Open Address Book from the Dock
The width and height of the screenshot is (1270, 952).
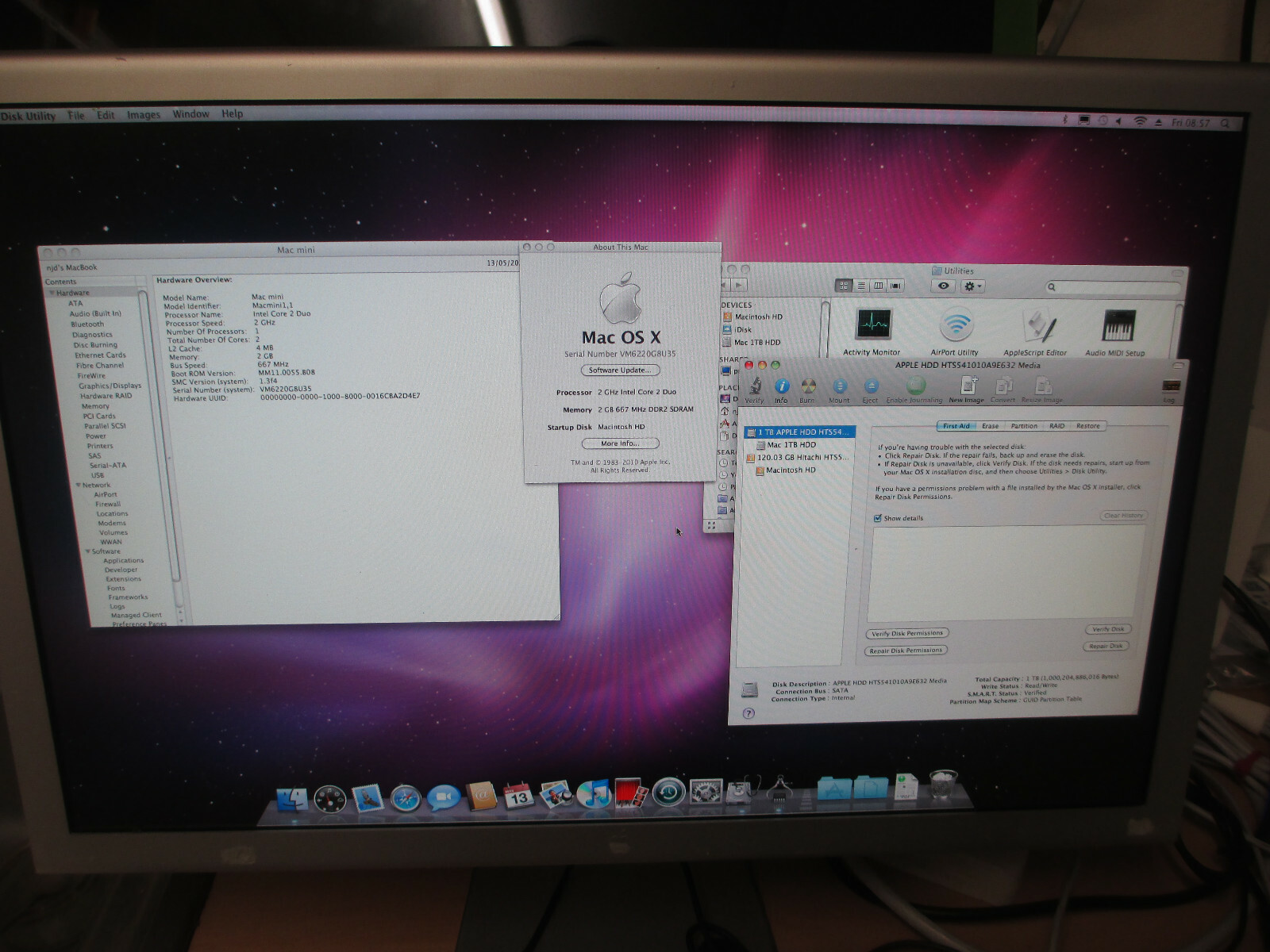click(x=481, y=796)
